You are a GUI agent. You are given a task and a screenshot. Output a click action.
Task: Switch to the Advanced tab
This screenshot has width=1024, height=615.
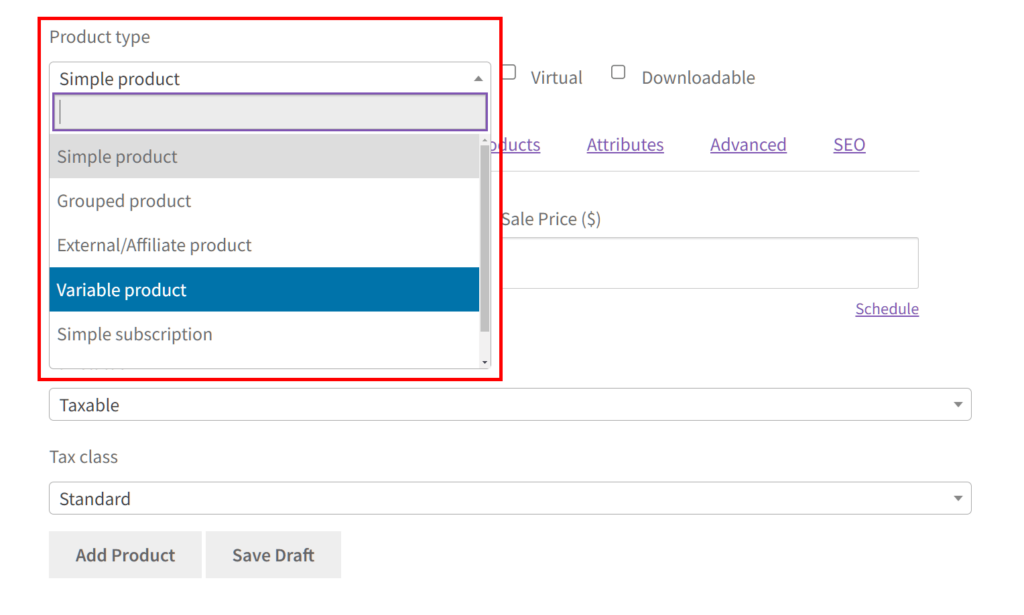748,145
